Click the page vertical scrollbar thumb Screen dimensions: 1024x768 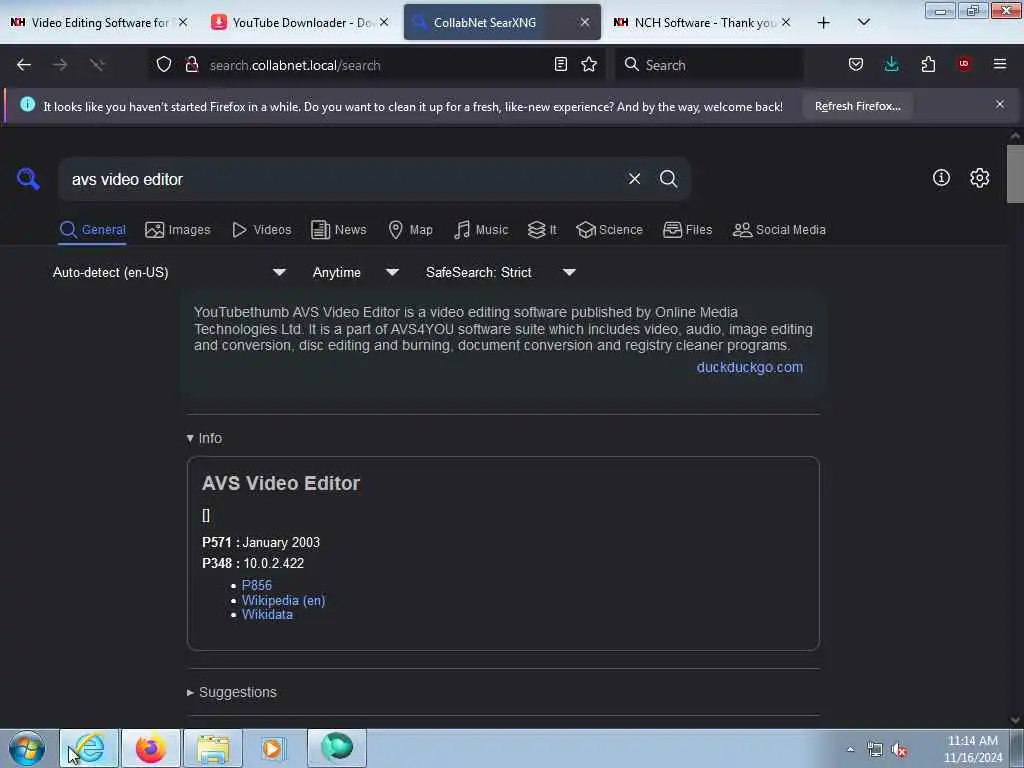point(1015,174)
